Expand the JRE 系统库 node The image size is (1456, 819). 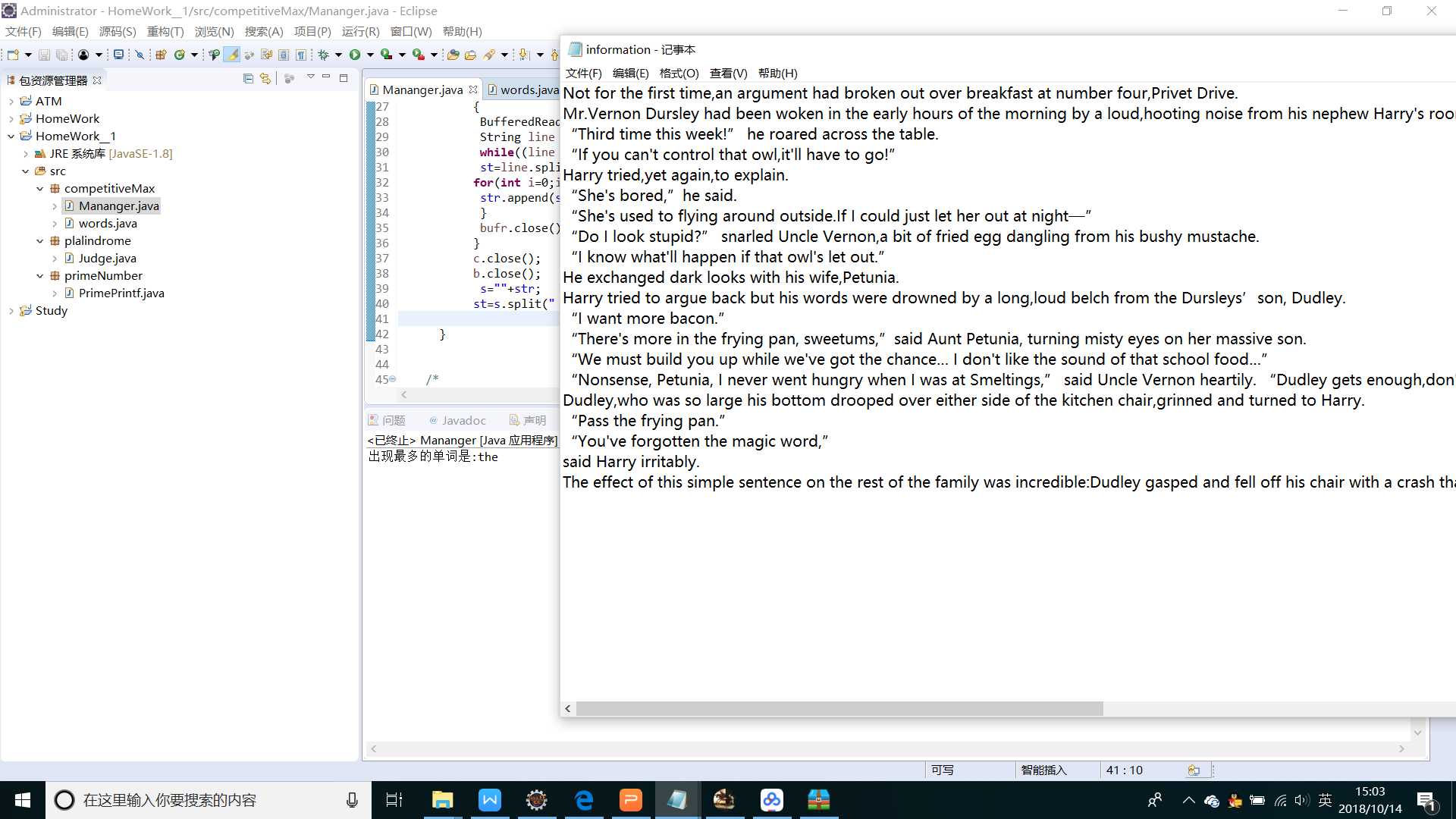(25, 153)
